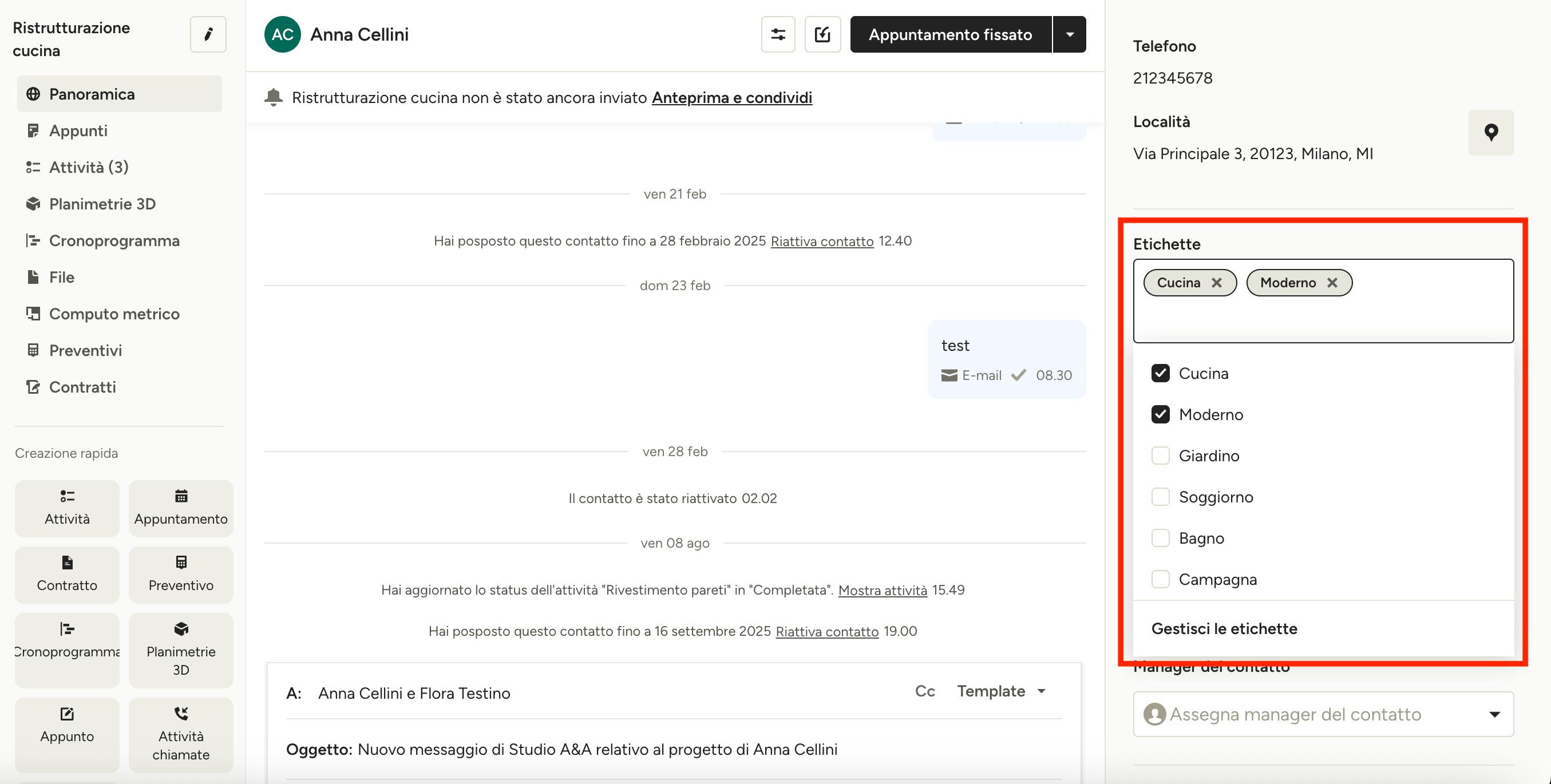The image size is (1551, 784).
Task: Uncheck the Cucina label checkbox
Action: [1160, 373]
